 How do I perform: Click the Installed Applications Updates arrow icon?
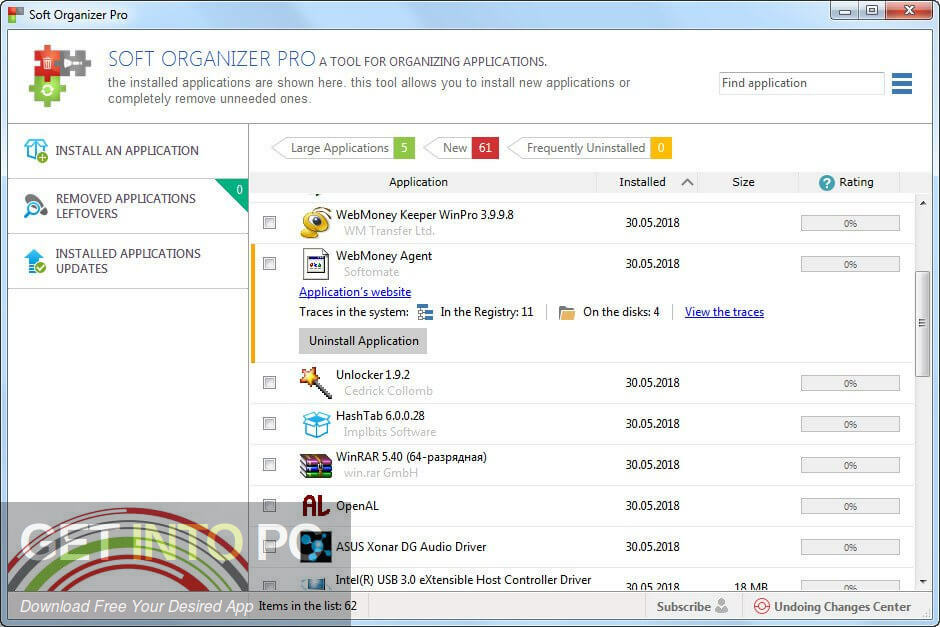[35, 261]
